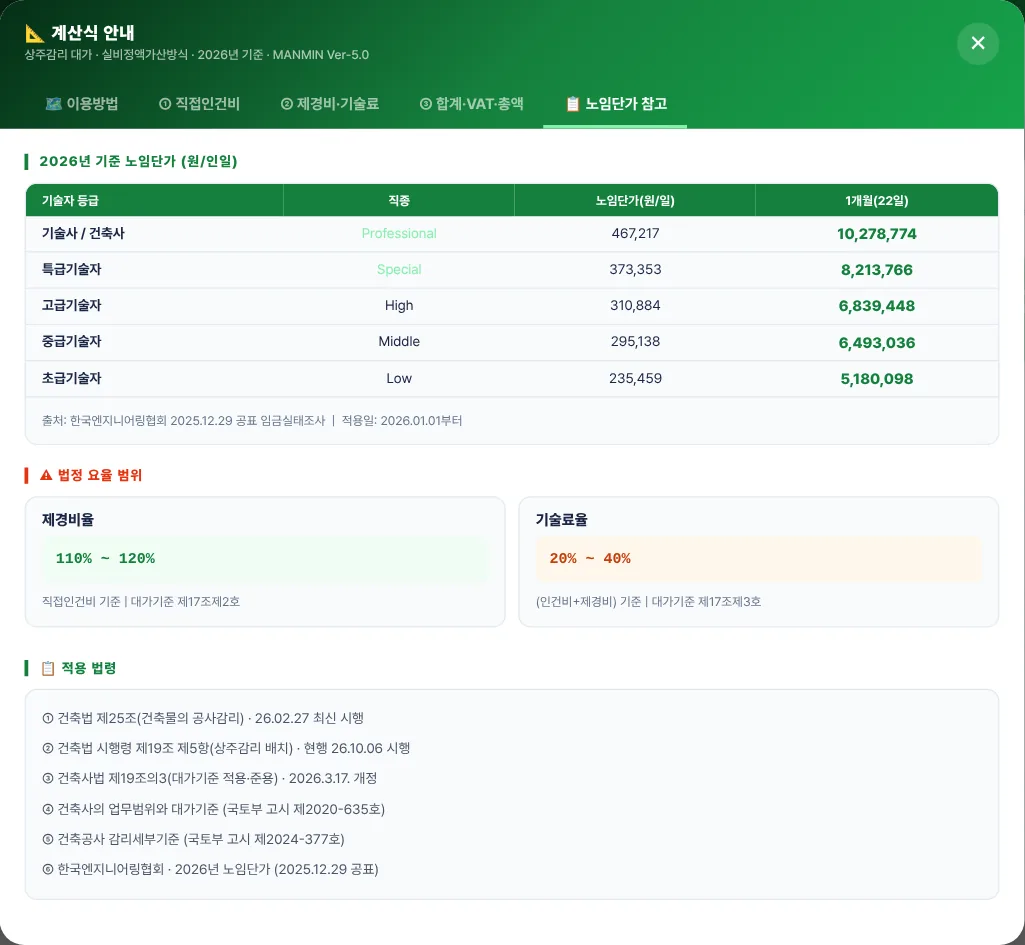
Task: Click the 373,353 daily rate value
Action: tap(635, 269)
